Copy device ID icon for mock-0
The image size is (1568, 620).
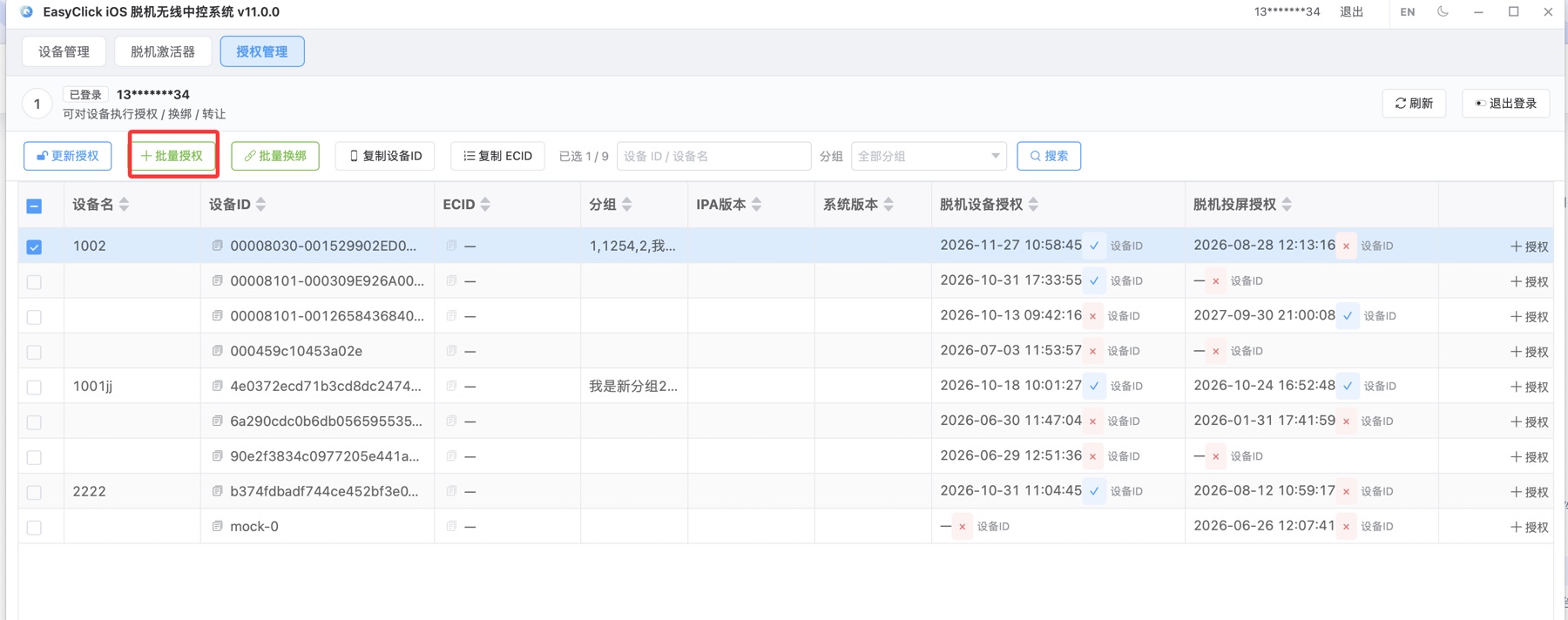click(218, 526)
